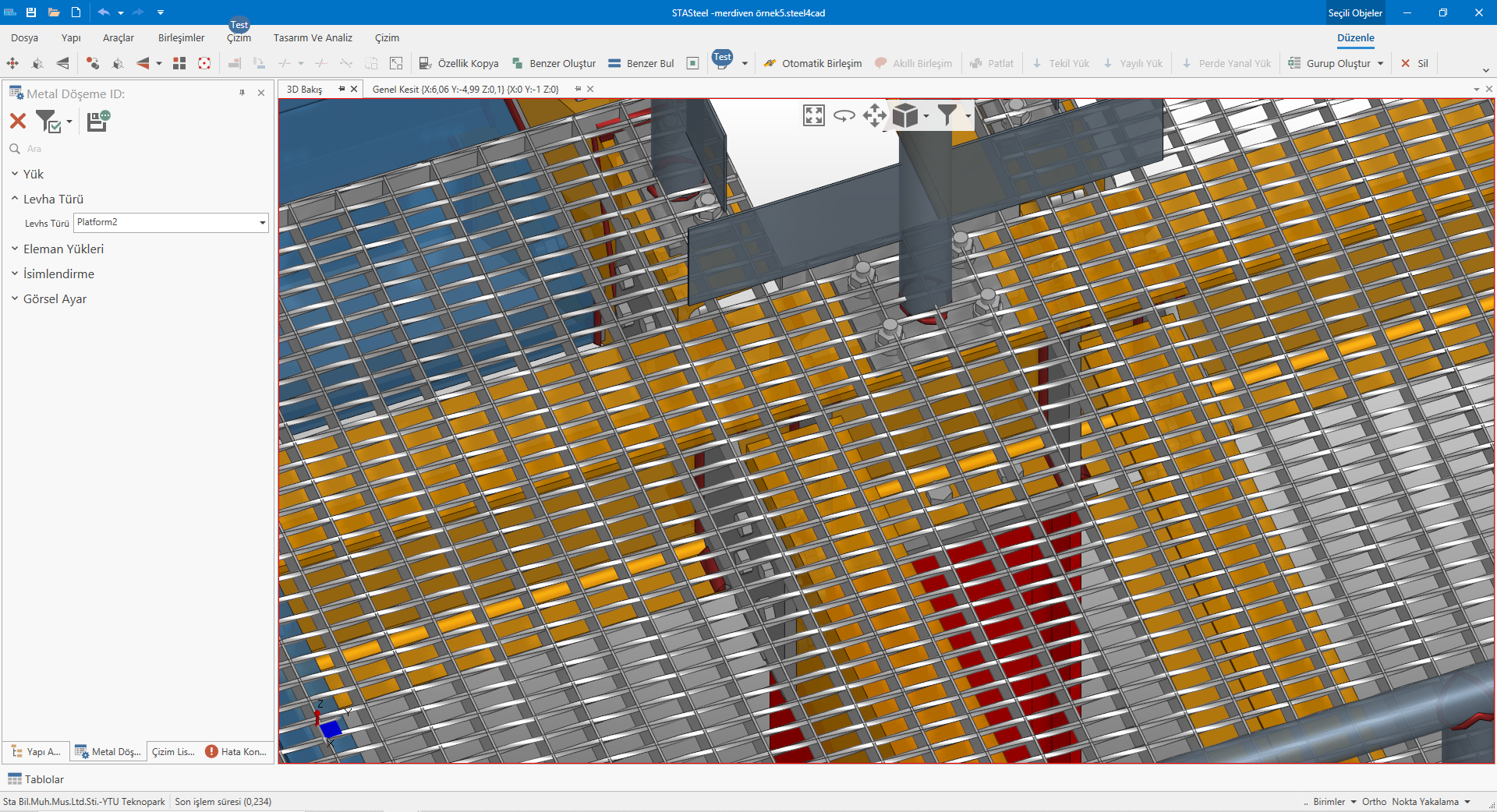Screen dimensions: 1497x812
Task: Toggle Ortho mode in the status bar
Action: [1374, 802]
